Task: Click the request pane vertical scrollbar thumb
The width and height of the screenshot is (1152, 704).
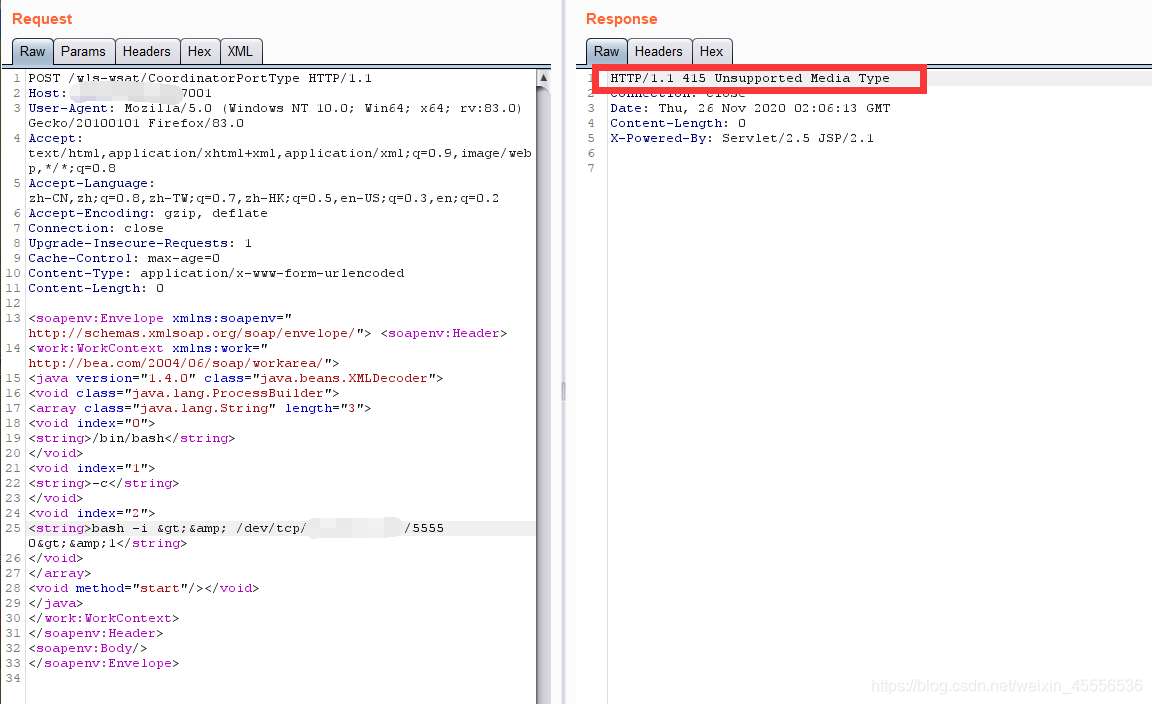Action: [x=544, y=393]
